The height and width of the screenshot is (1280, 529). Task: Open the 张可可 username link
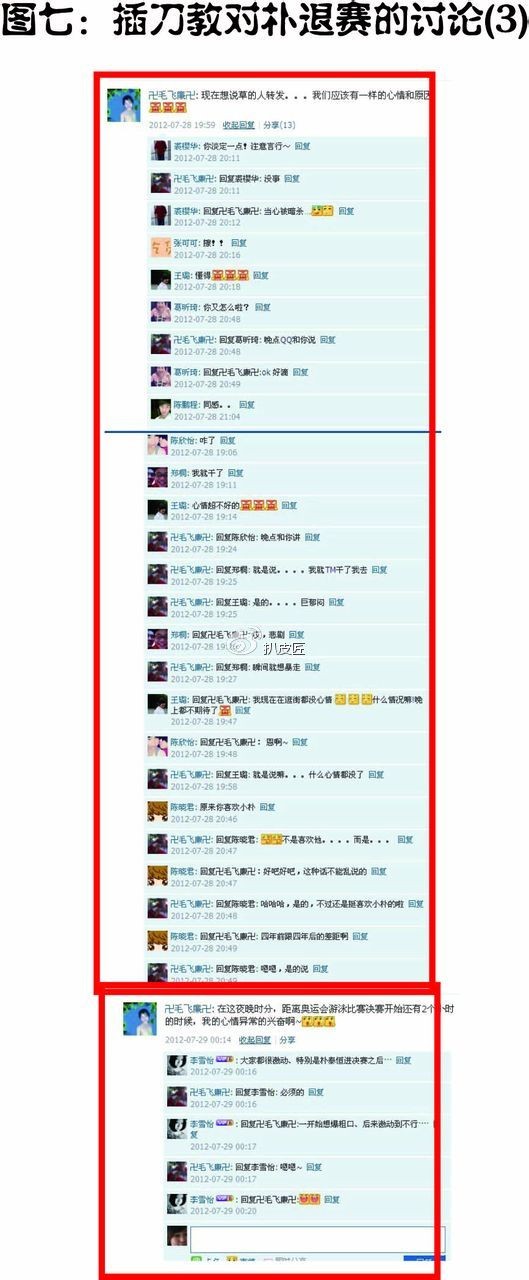185,243
